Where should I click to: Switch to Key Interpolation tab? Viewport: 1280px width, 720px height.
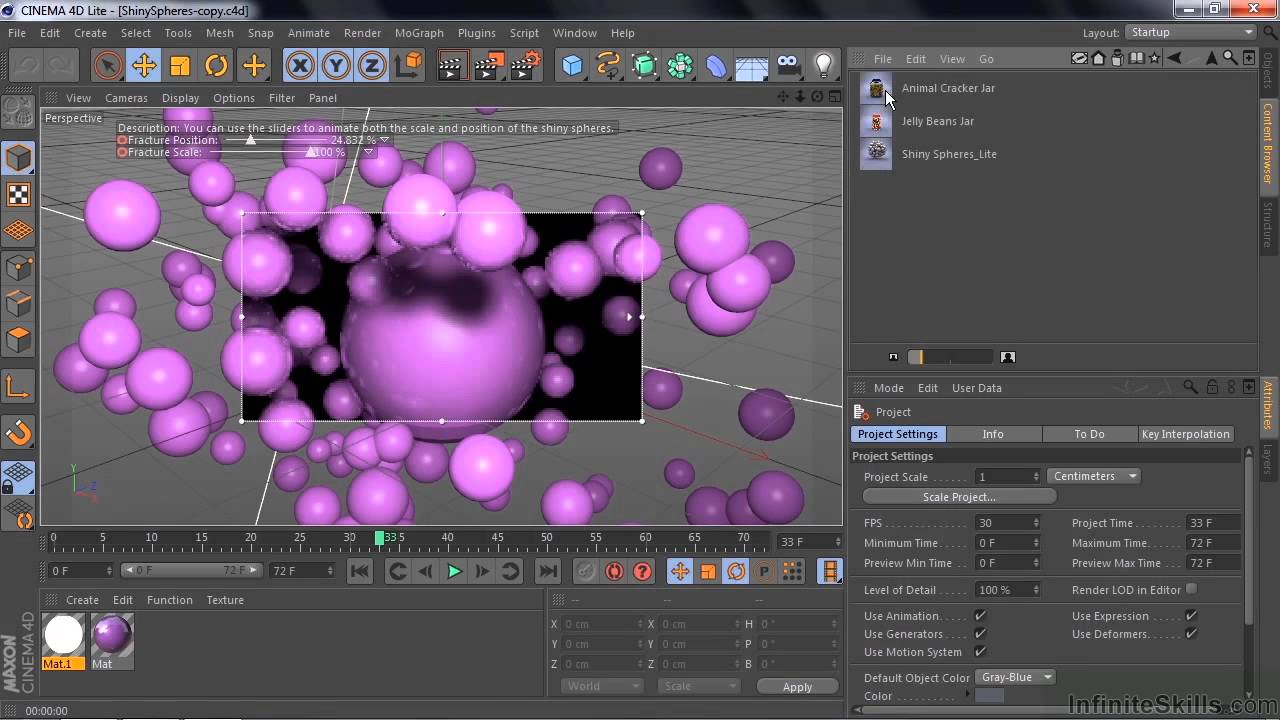click(x=1185, y=434)
